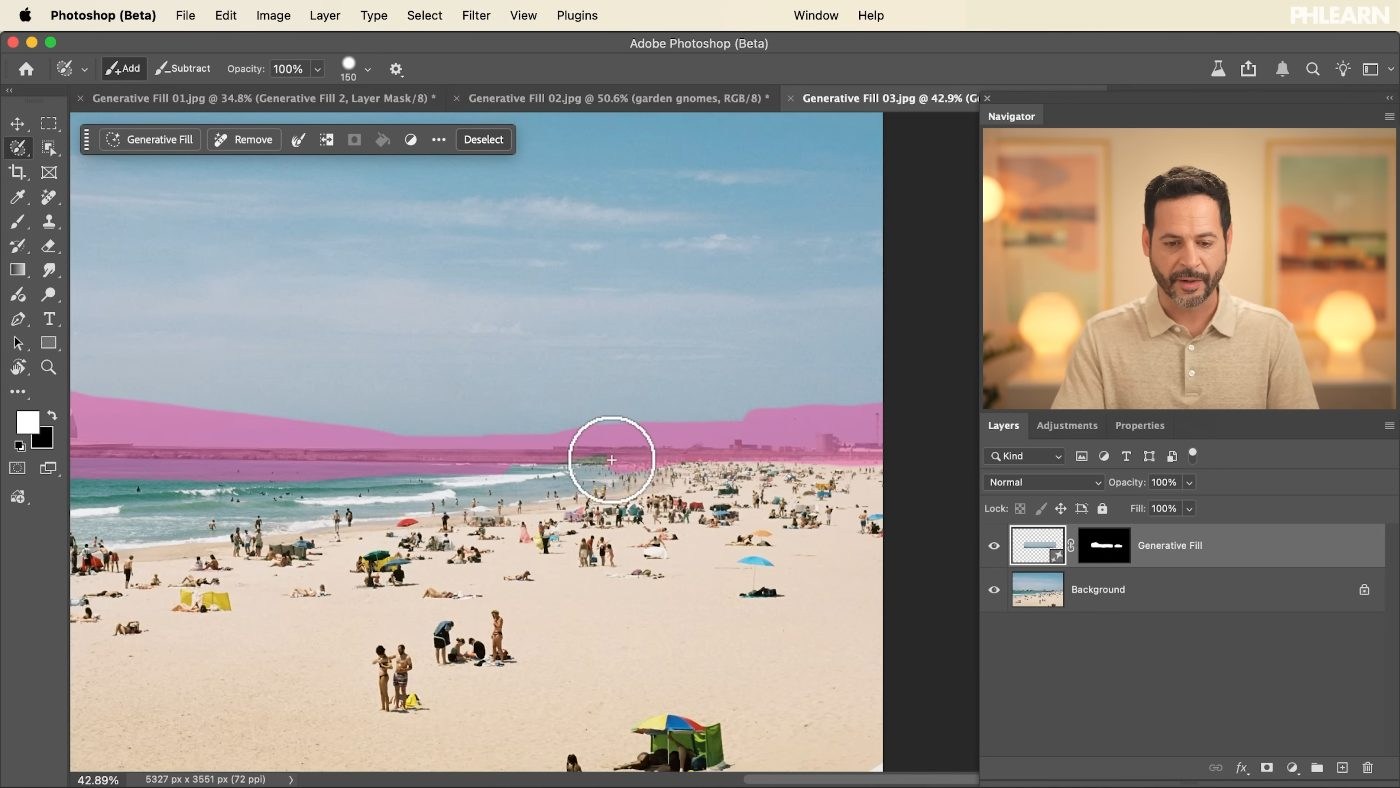Toggle Lock transparent pixels

(1020, 509)
